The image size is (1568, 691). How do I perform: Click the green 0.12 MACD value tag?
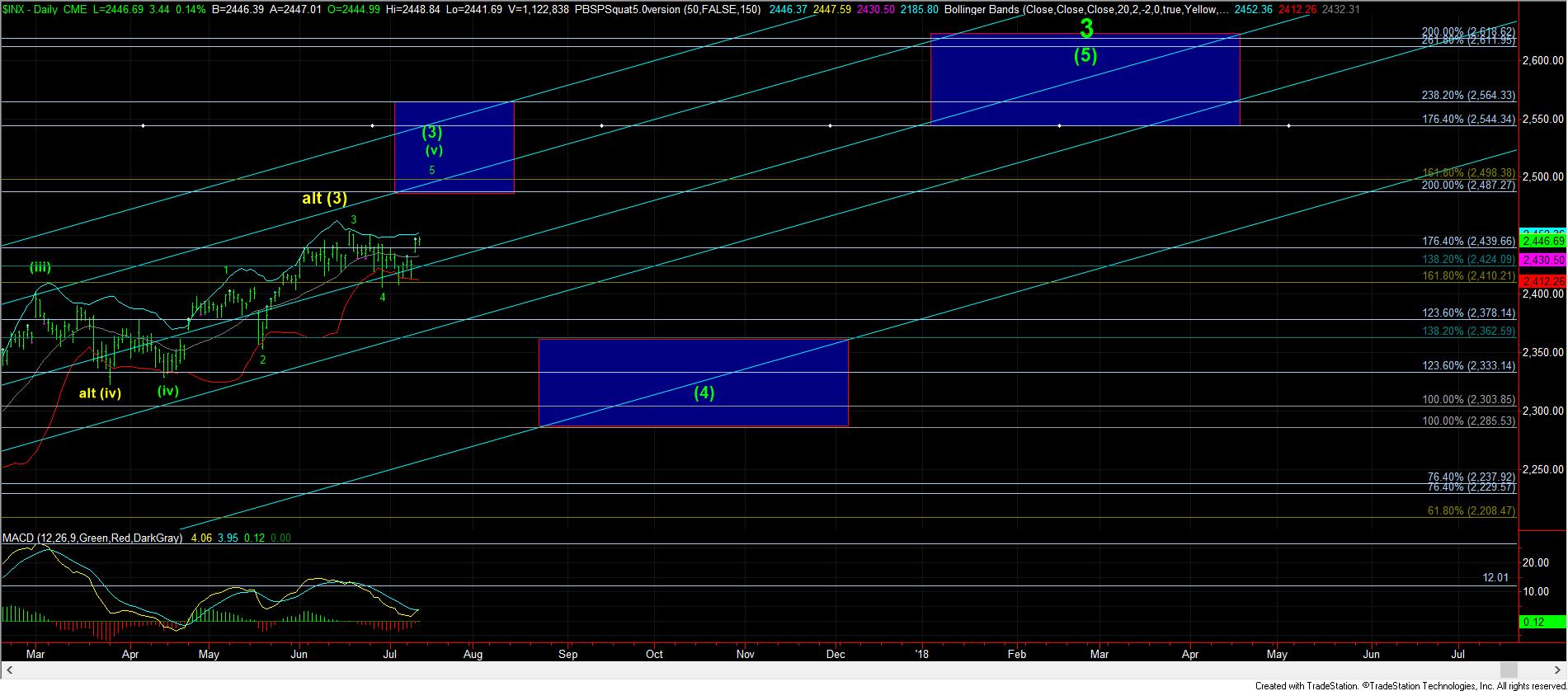coord(1534,622)
